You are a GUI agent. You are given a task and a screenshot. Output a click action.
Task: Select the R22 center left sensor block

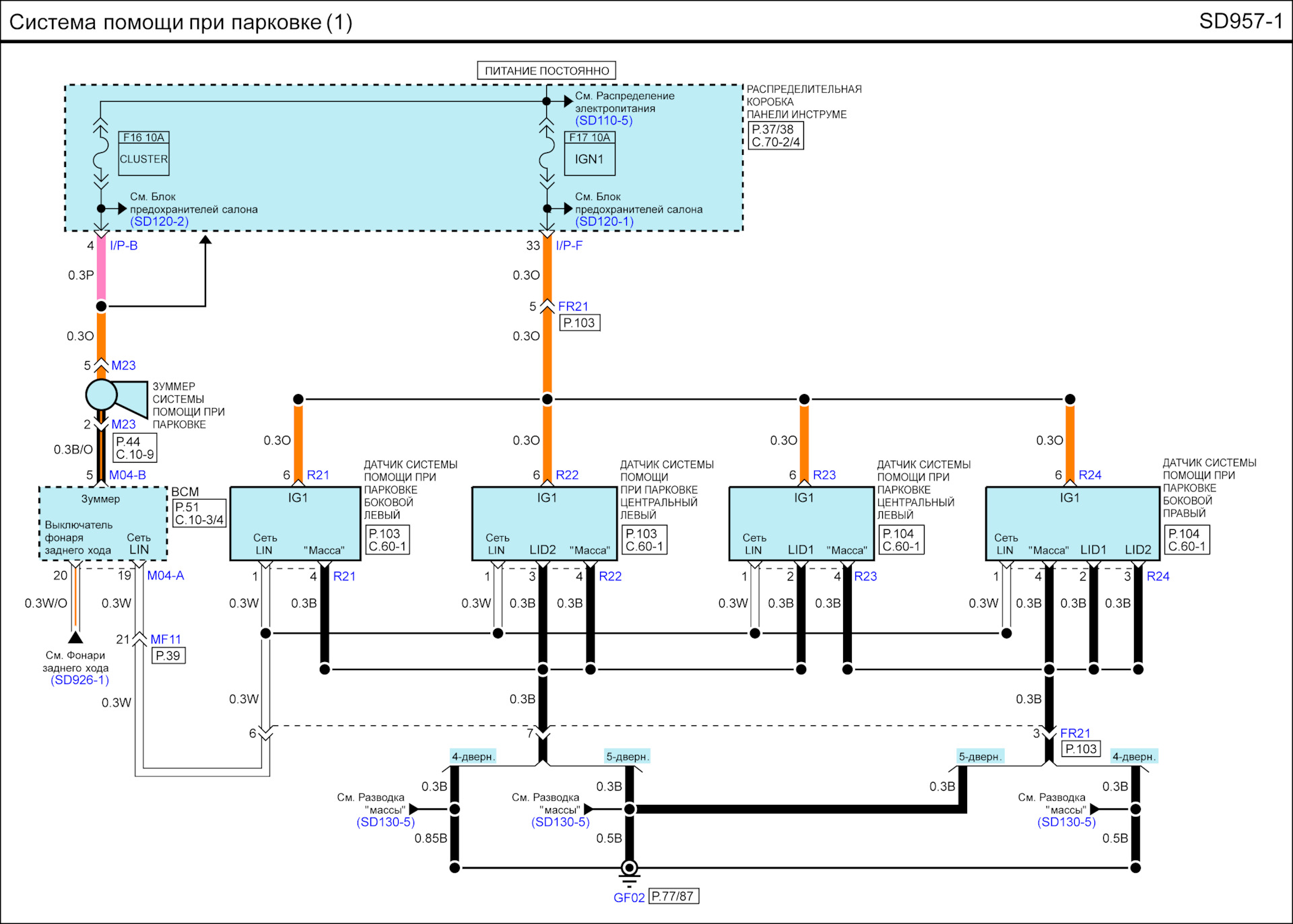tap(544, 523)
